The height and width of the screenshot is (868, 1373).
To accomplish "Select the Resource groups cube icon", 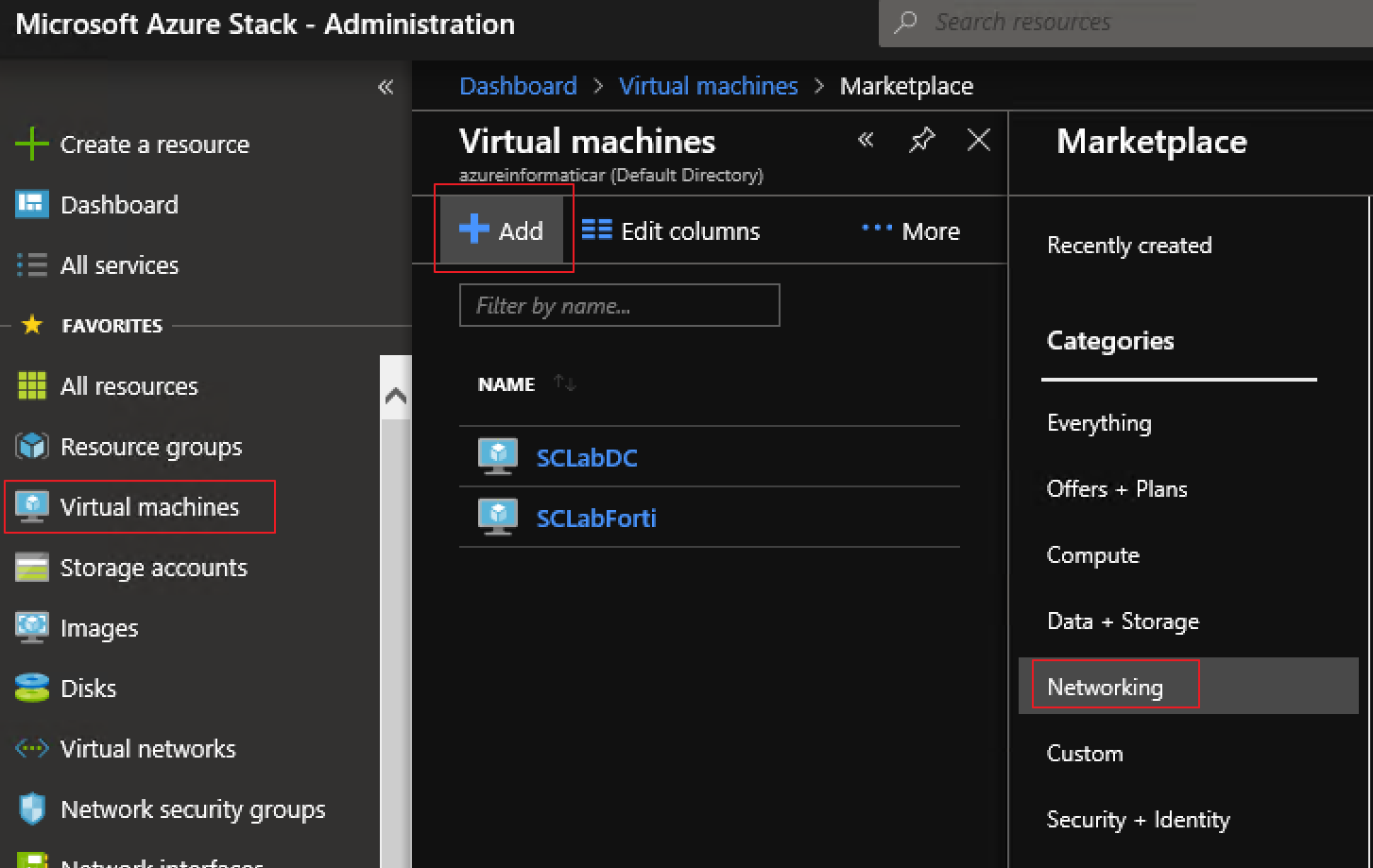I will (x=31, y=446).
